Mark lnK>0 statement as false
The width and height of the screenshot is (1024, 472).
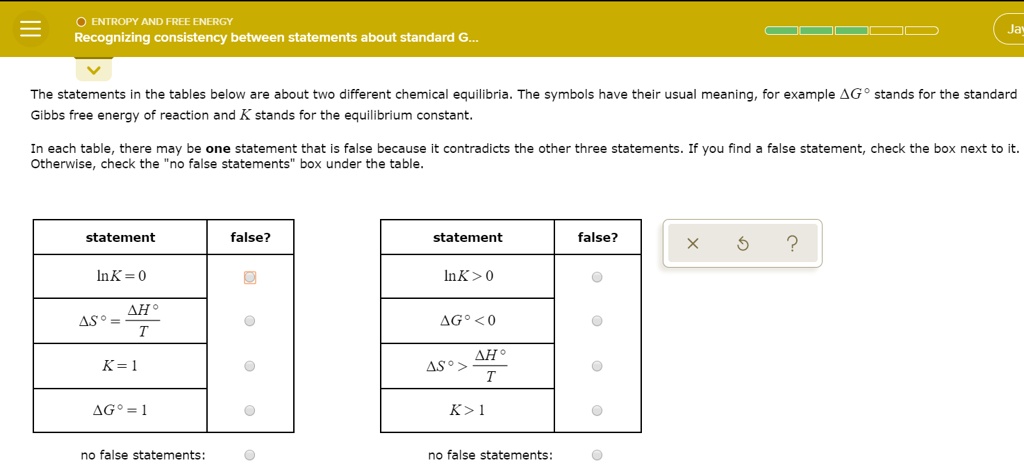pos(597,277)
